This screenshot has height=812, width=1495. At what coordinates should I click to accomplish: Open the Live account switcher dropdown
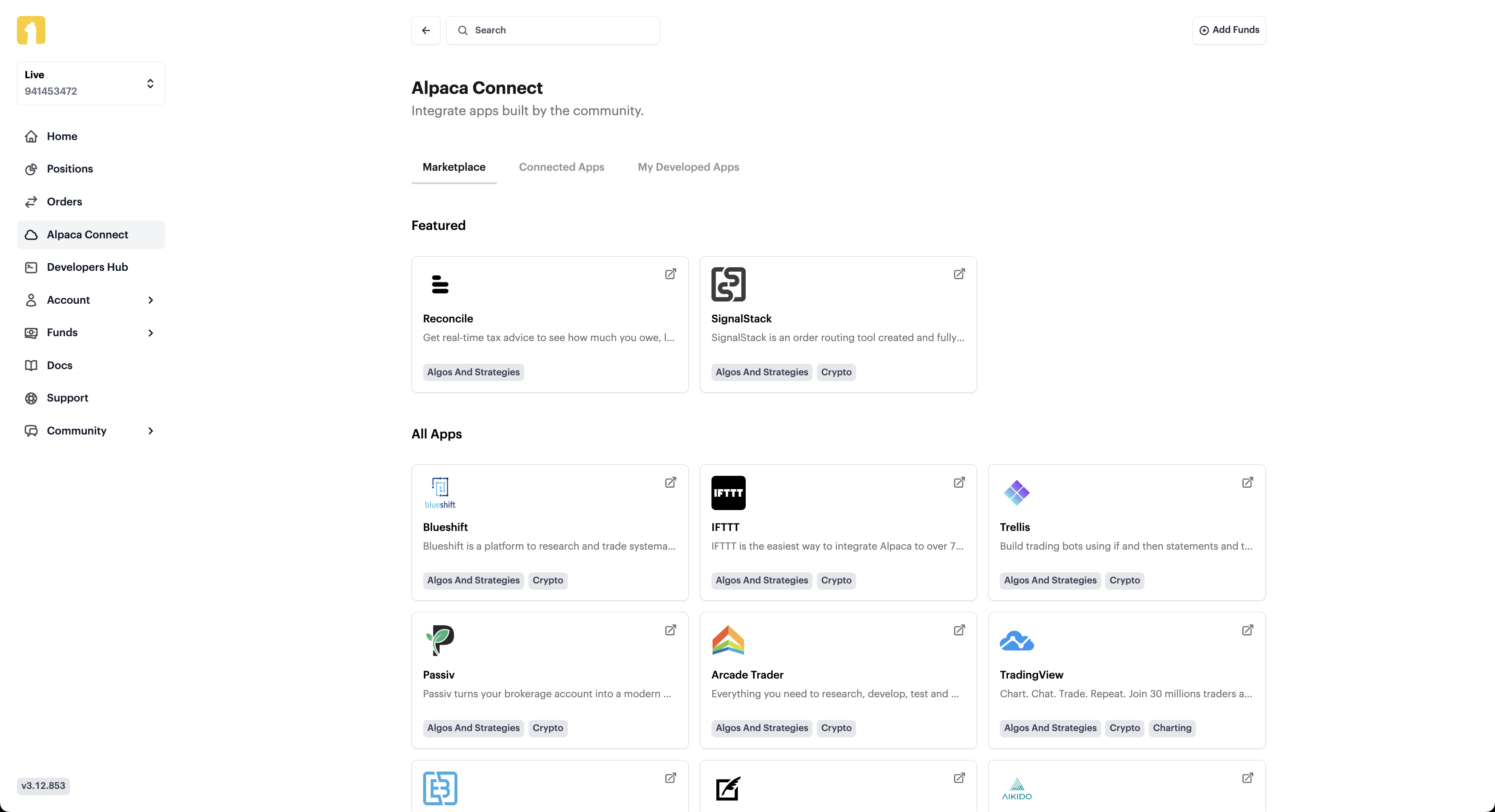[90, 83]
